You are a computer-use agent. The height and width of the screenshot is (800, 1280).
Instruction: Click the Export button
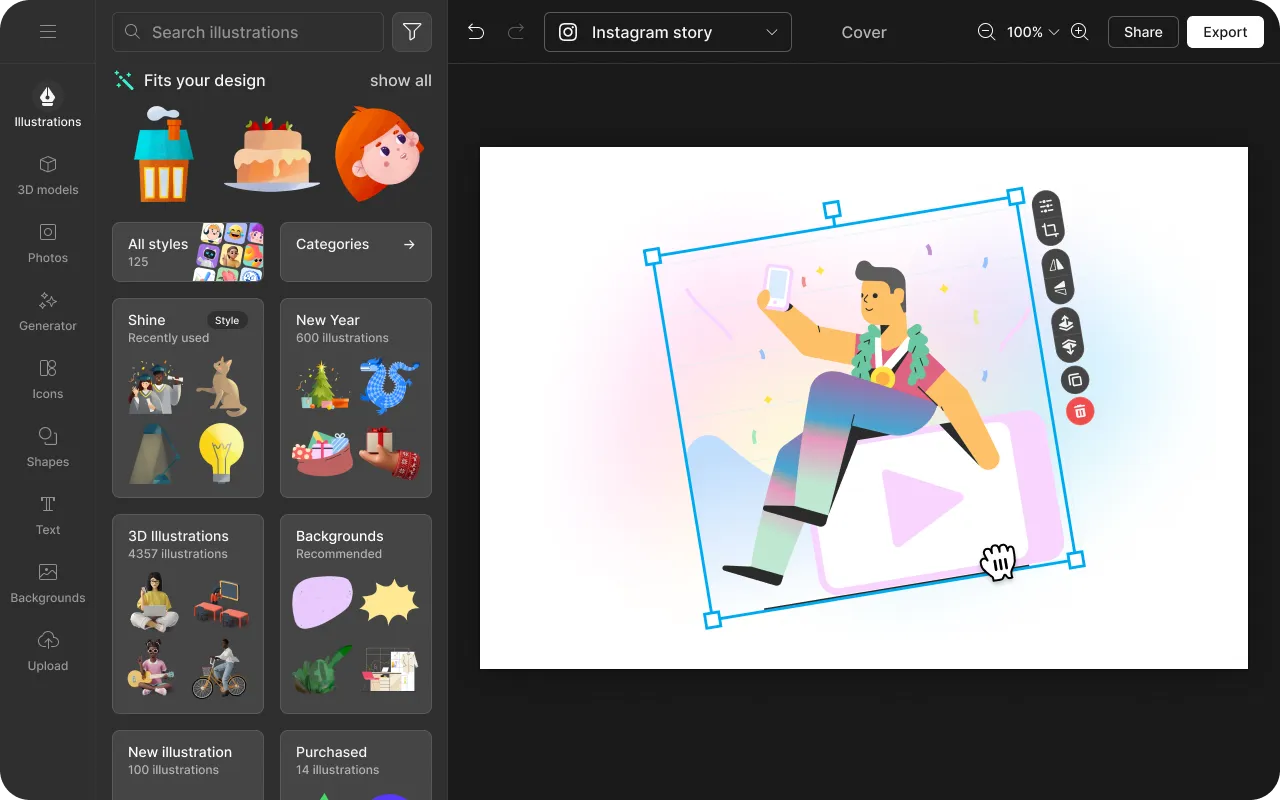1224,32
